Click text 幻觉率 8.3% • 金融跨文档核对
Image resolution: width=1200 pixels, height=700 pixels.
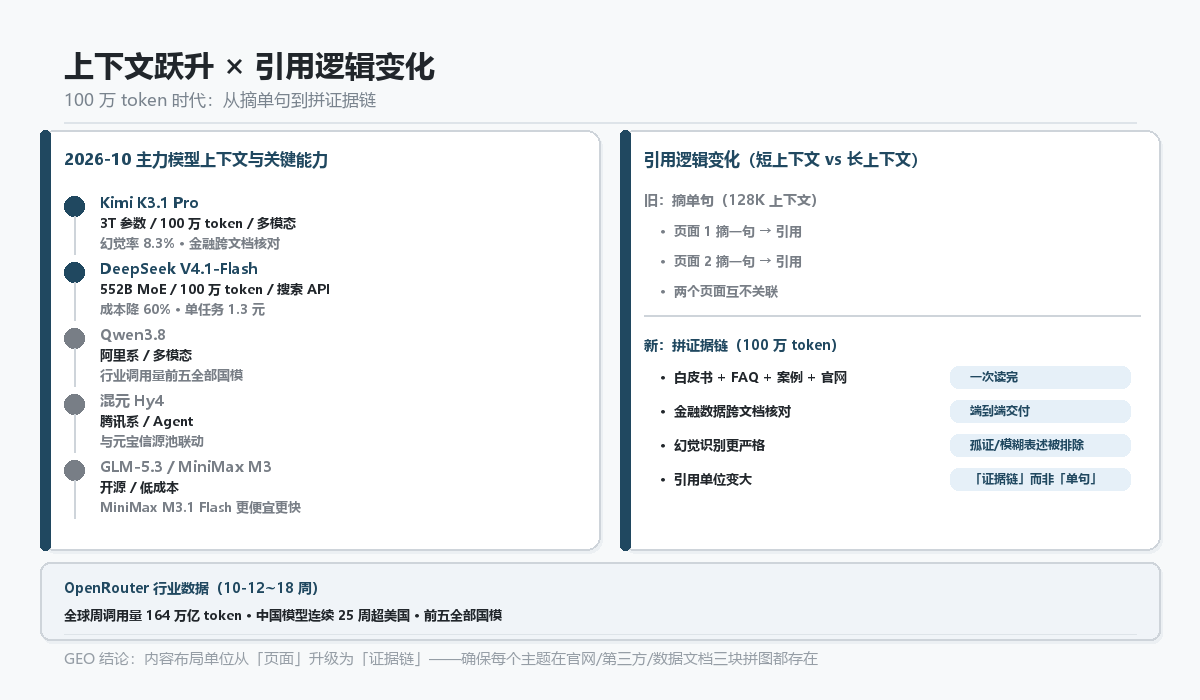pos(190,243)
